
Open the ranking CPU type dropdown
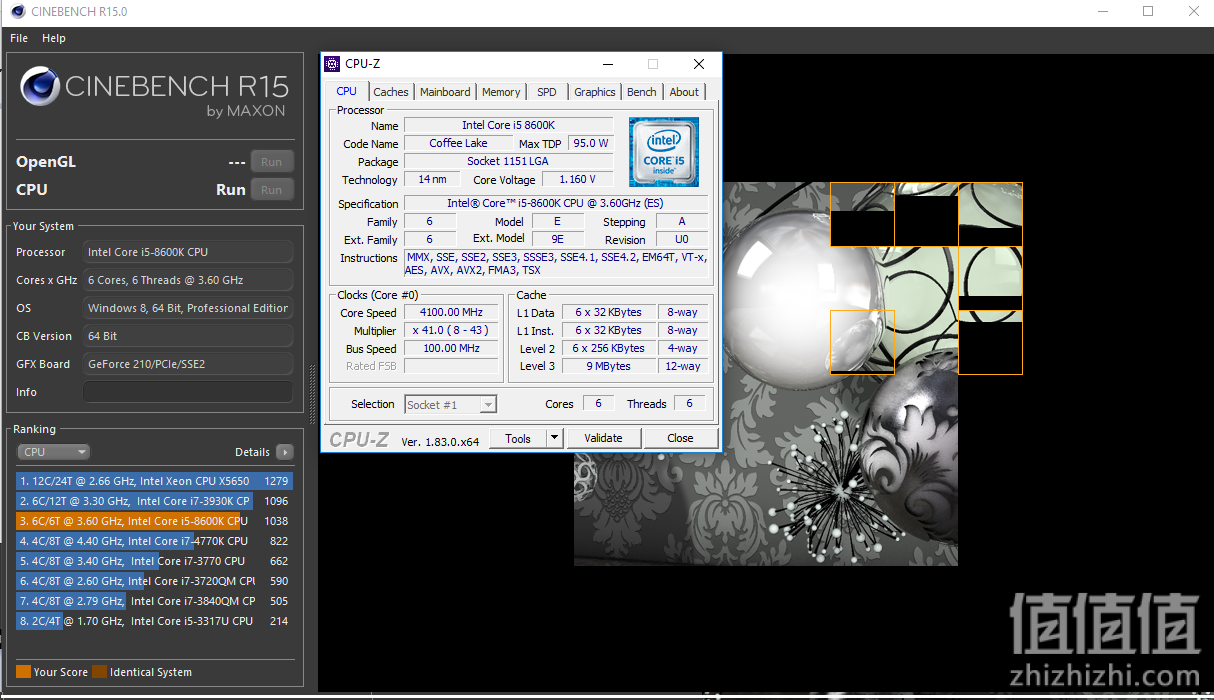click(54, 452)
